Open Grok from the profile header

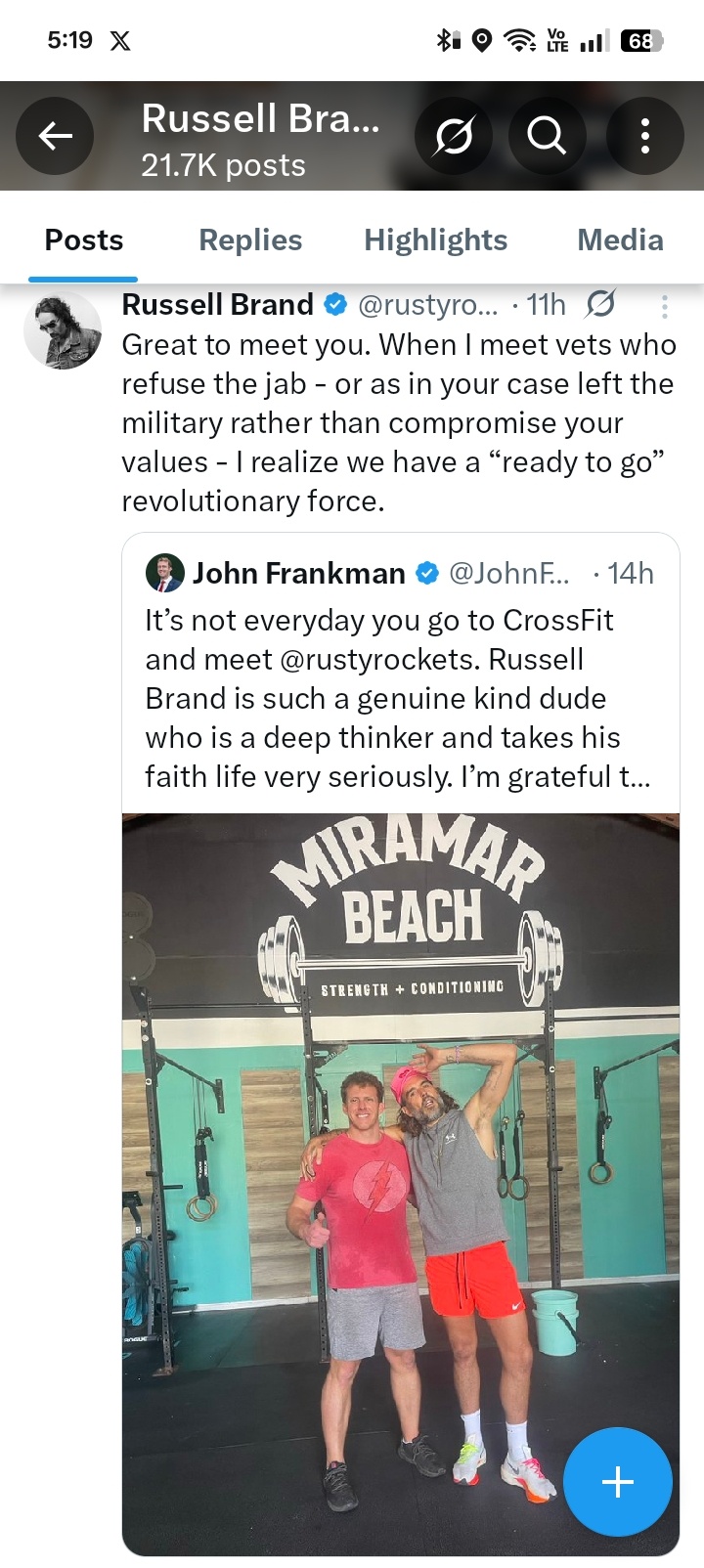tap(453, 136)
